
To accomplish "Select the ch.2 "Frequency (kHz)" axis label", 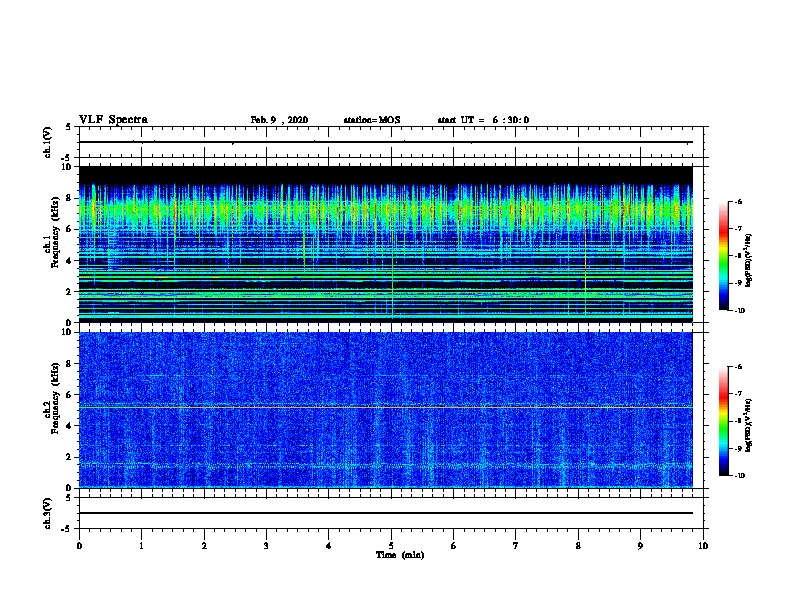I will coord(55,398).
